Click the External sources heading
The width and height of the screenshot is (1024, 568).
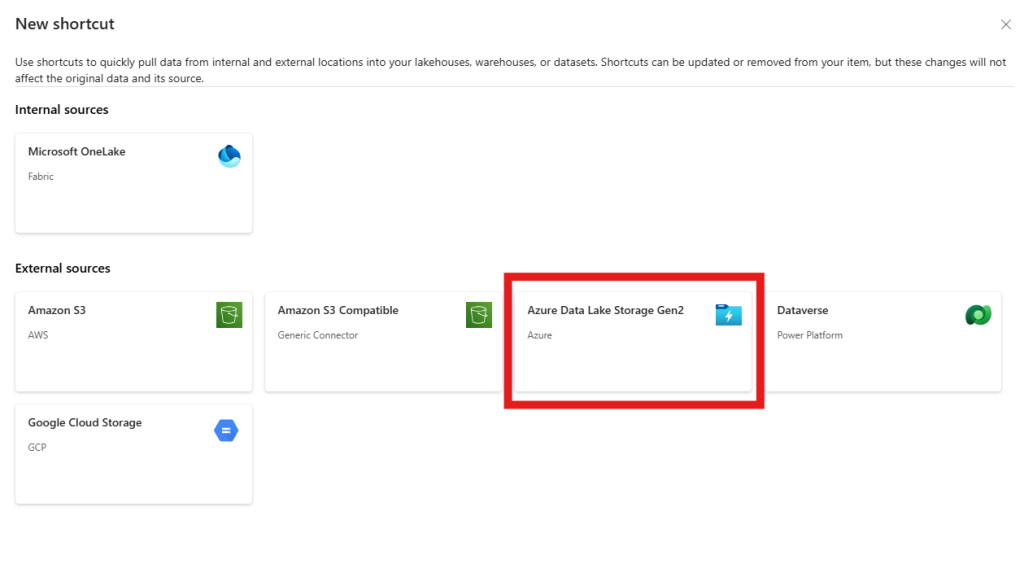[63, 268]
